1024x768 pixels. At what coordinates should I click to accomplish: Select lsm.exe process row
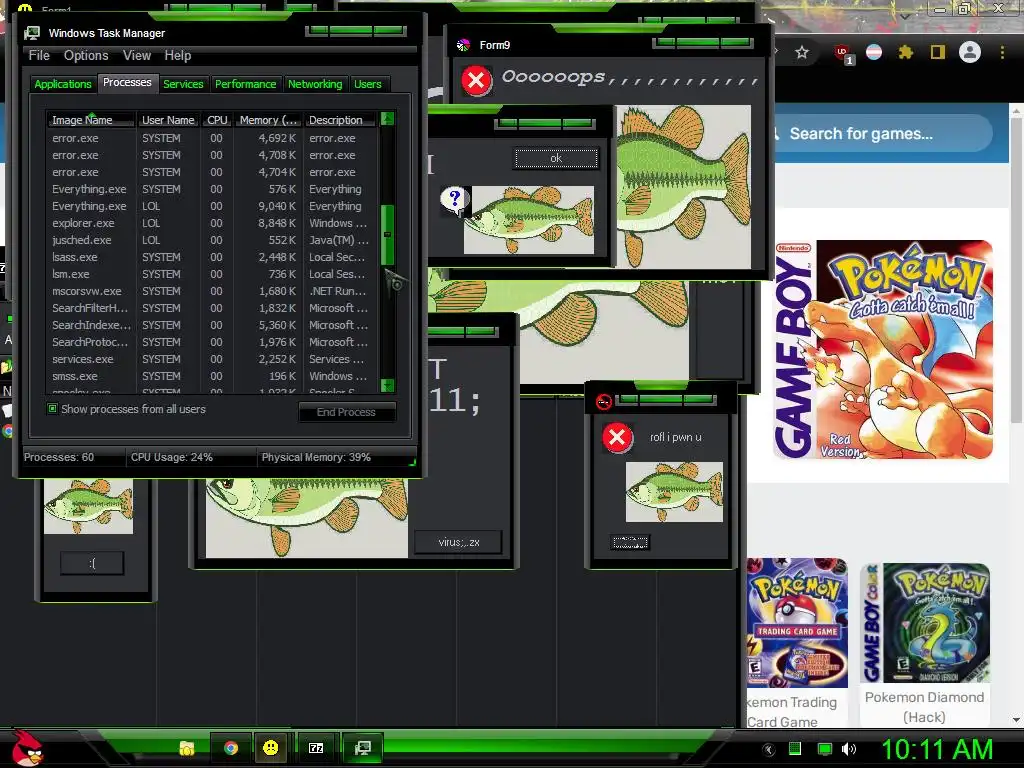(x=212, y=274)
